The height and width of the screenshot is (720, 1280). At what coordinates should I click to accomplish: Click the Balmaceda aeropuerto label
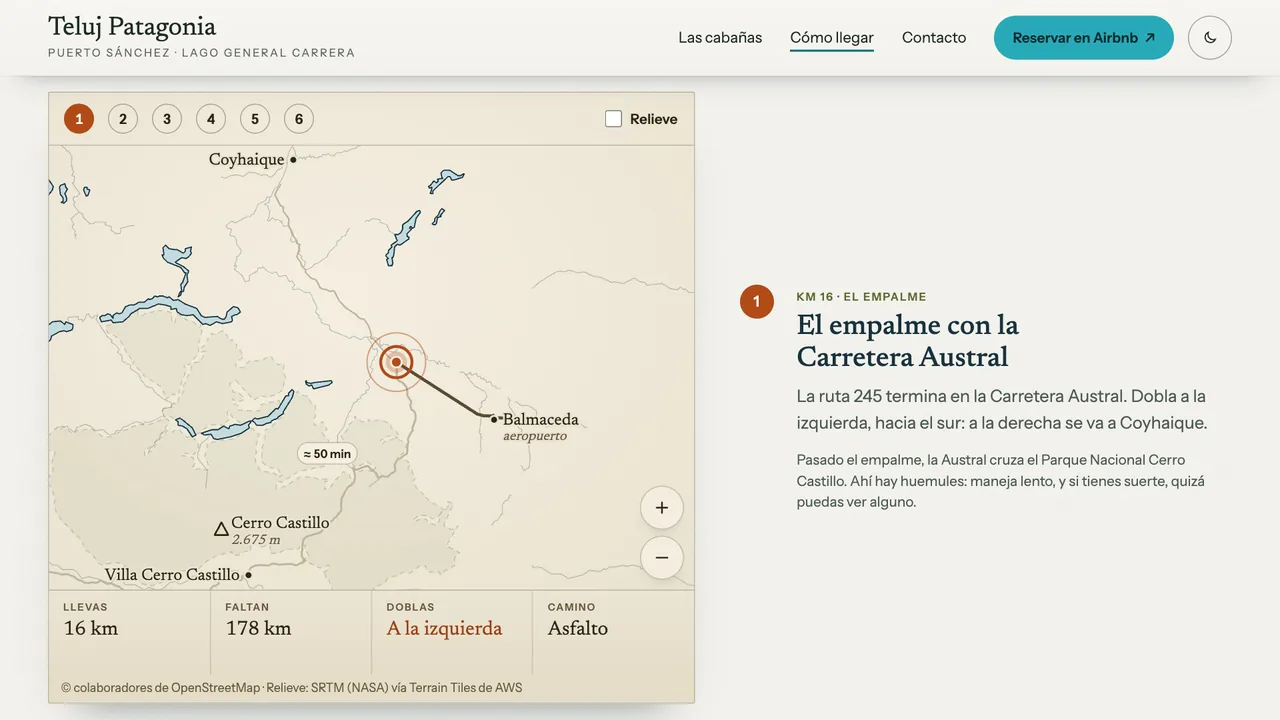point(540,427)
